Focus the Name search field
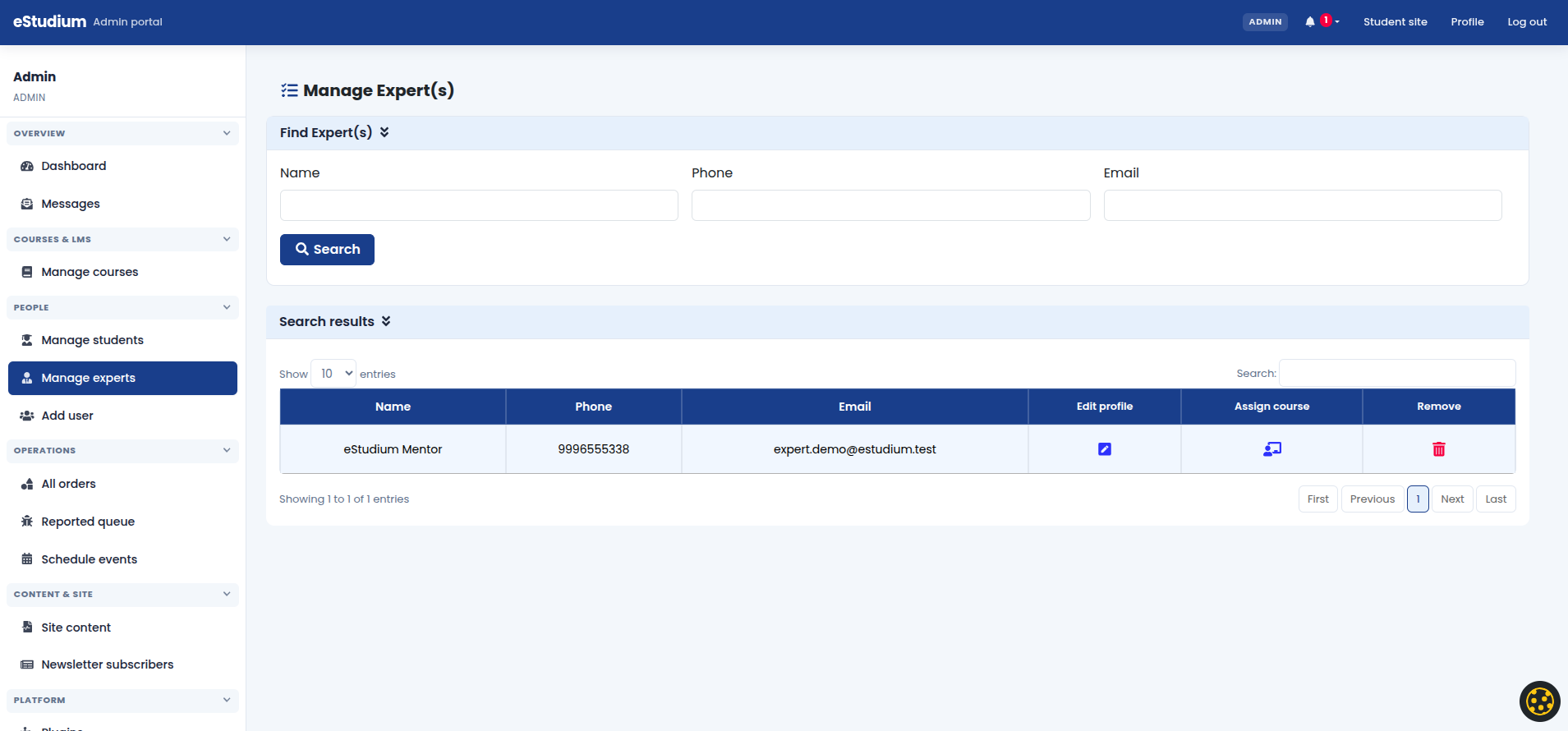Image resolution: width=1568 pixels, height=731 pixels. [x=479, y=205]
